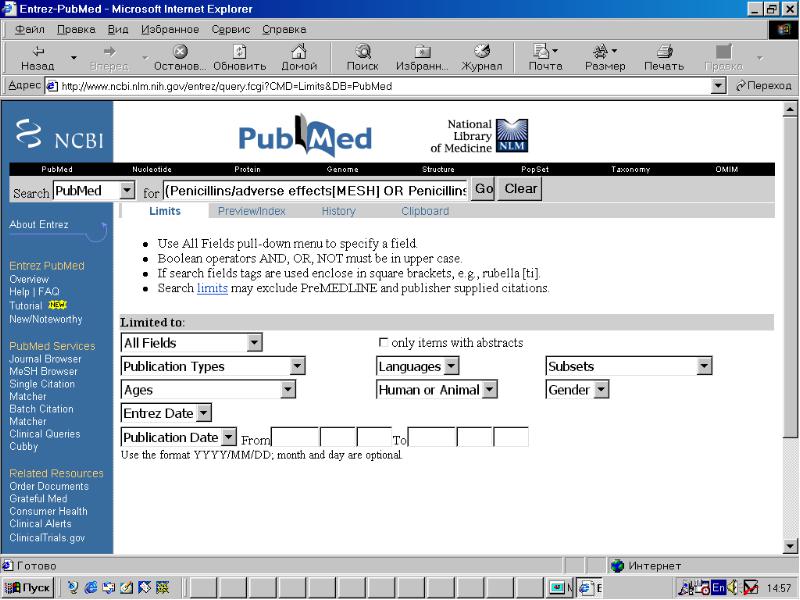The width and height of the screenshot is (800, 600).
Task: Open the Ages dropdown
Action: coord(208,390)
